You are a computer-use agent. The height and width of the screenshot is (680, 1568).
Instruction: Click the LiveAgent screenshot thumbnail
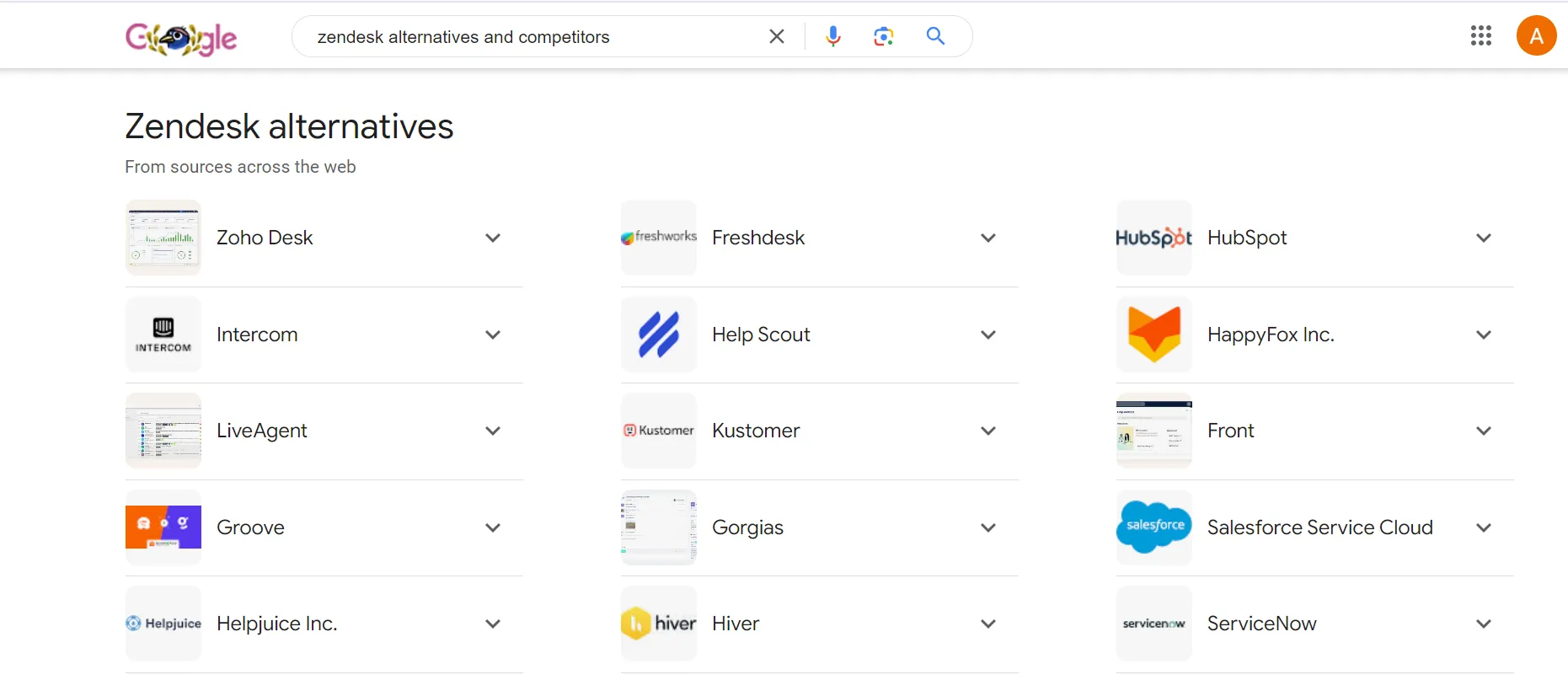pos(163,431)
